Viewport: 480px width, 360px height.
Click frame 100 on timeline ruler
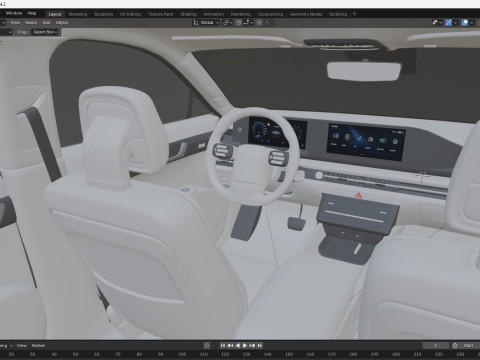click(182, 354)
